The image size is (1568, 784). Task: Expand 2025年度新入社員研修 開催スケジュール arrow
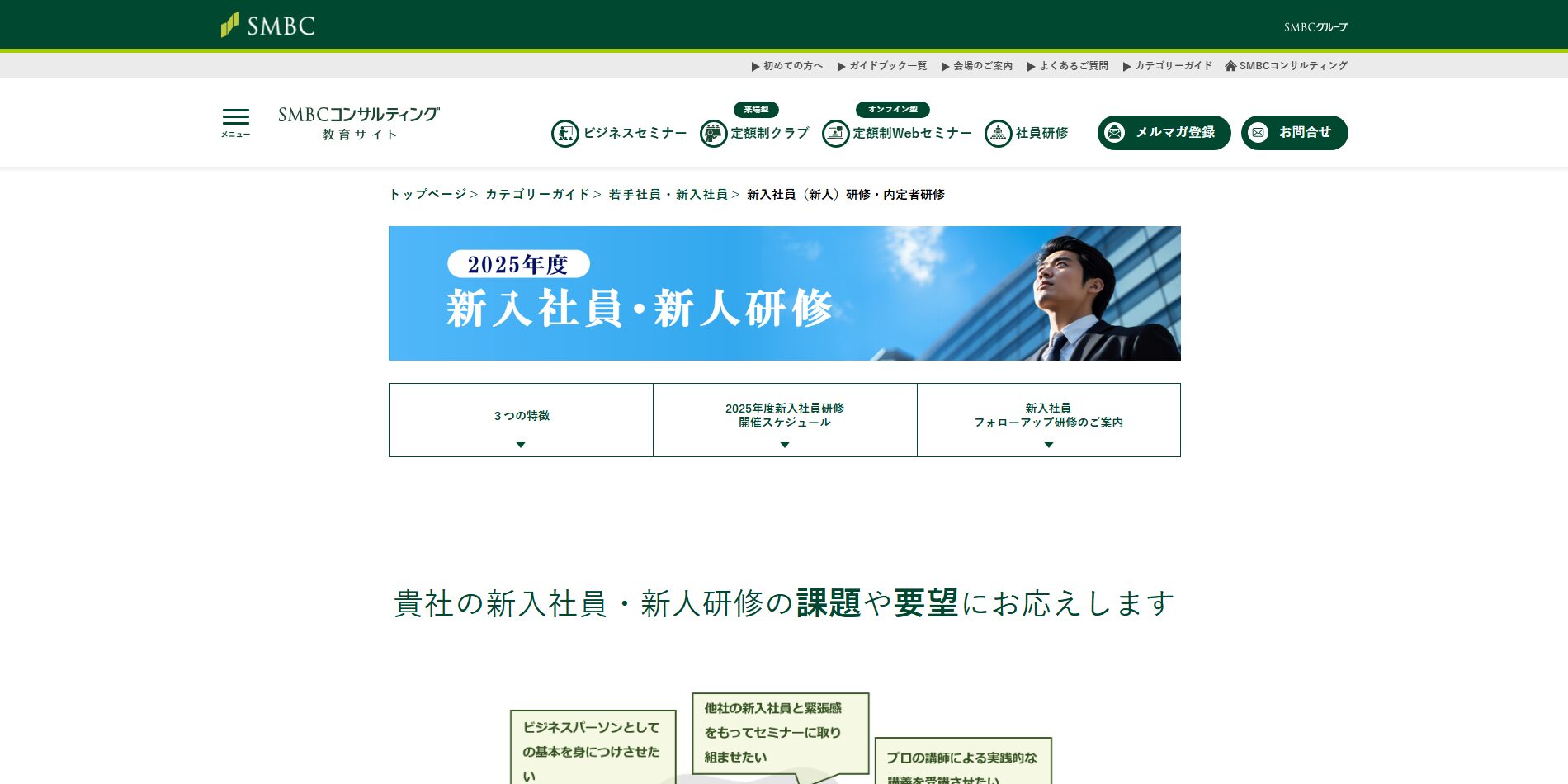coord(785,444)
